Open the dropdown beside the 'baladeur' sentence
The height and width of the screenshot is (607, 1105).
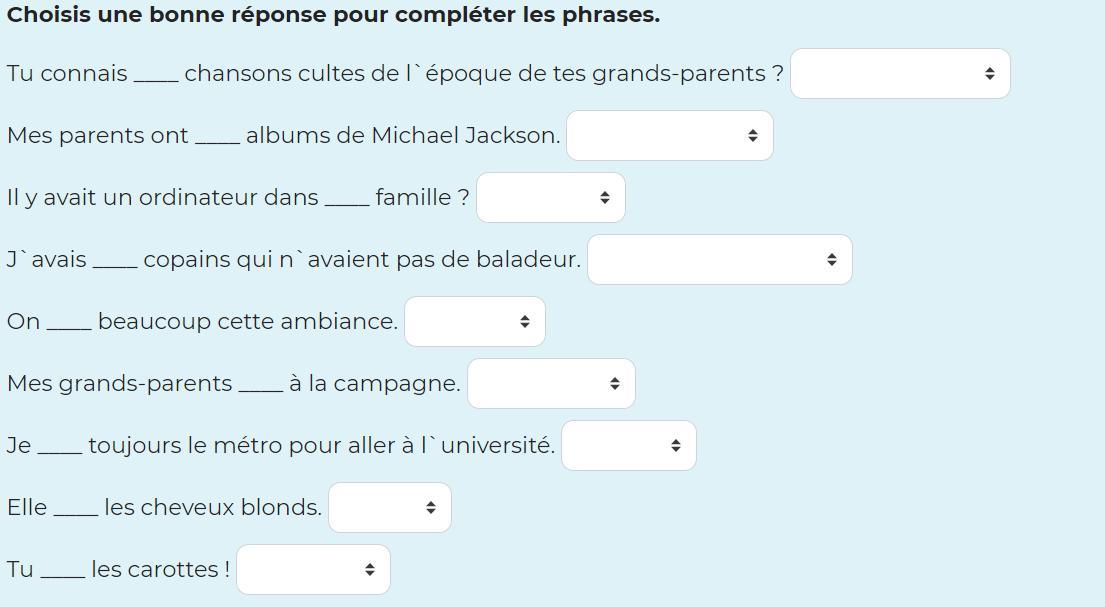(719, 260)
